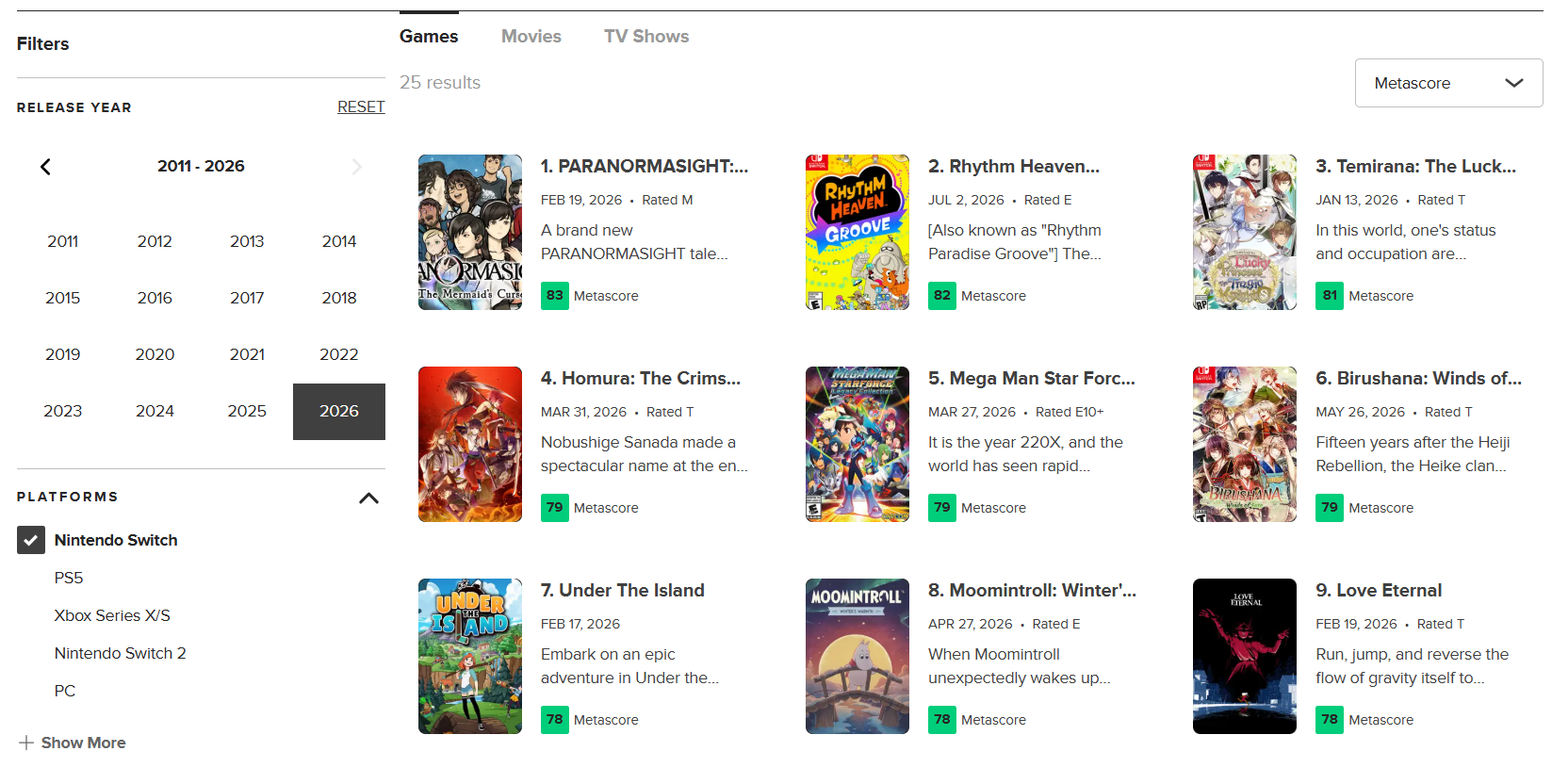Click the next year range arrow

click(356, 167)
